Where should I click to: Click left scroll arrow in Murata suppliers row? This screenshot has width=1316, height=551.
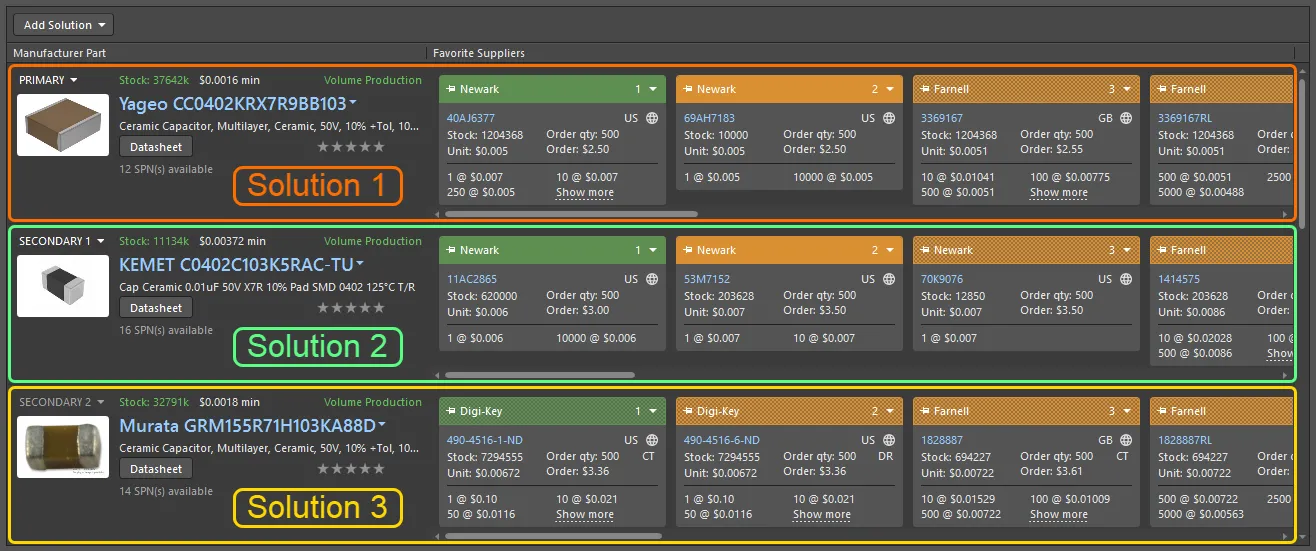pos(436,536)
